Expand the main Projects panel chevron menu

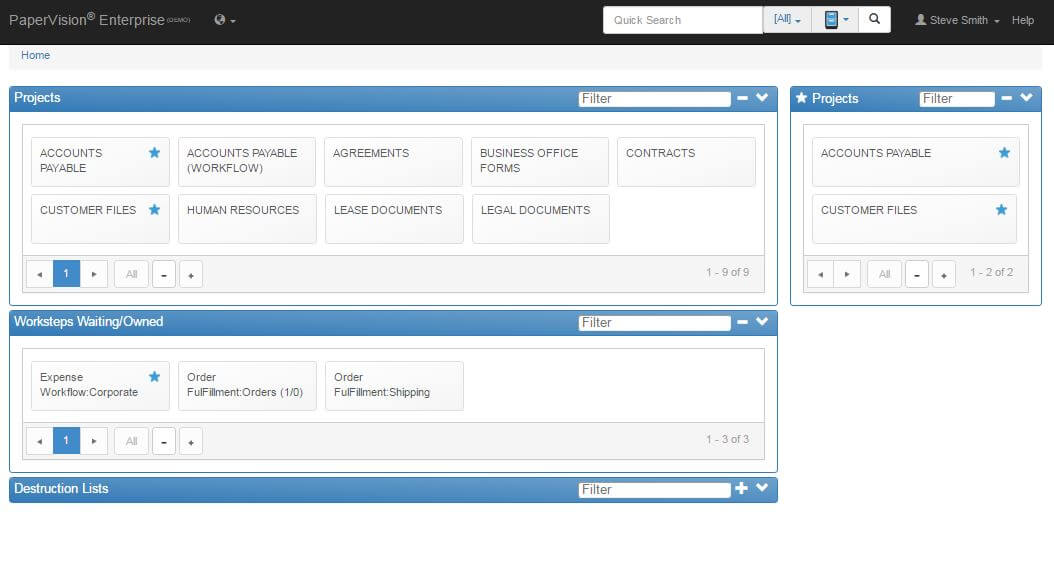pos(762,98)
